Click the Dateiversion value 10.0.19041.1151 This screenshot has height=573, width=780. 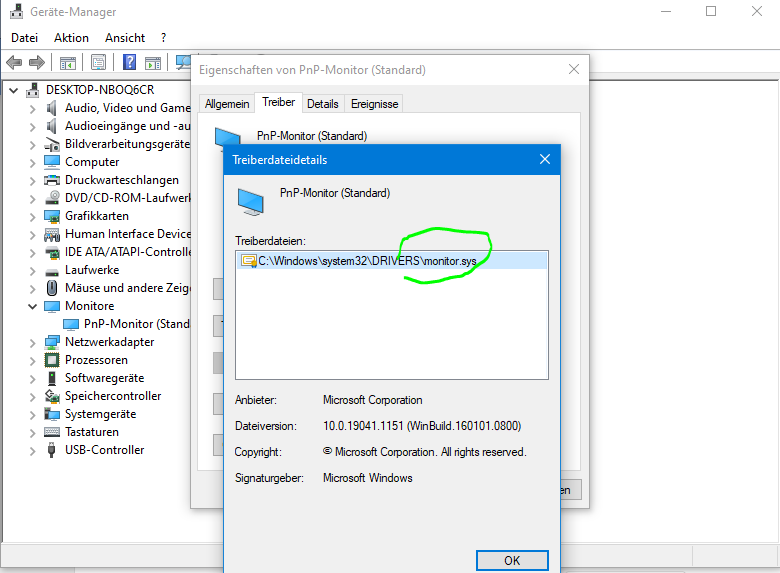tap(422, 426)
